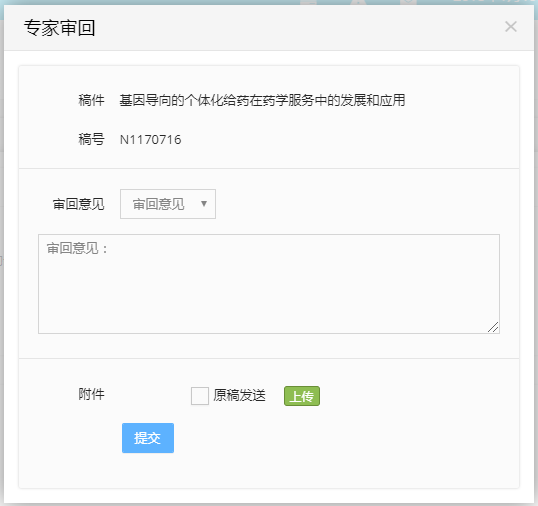Screen dimensions: 538x506
Task: Click the 专家审回 dialog title
Action: (59, 28)
